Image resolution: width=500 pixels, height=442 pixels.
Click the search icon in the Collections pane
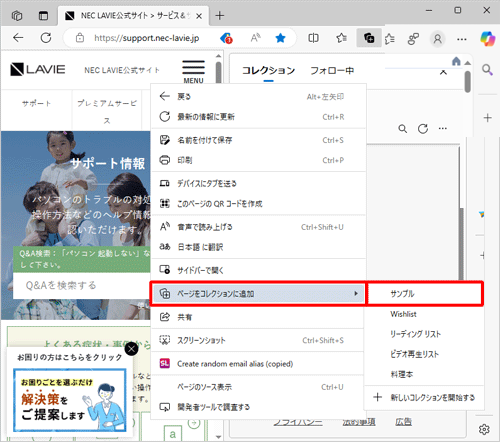point(403,129)
